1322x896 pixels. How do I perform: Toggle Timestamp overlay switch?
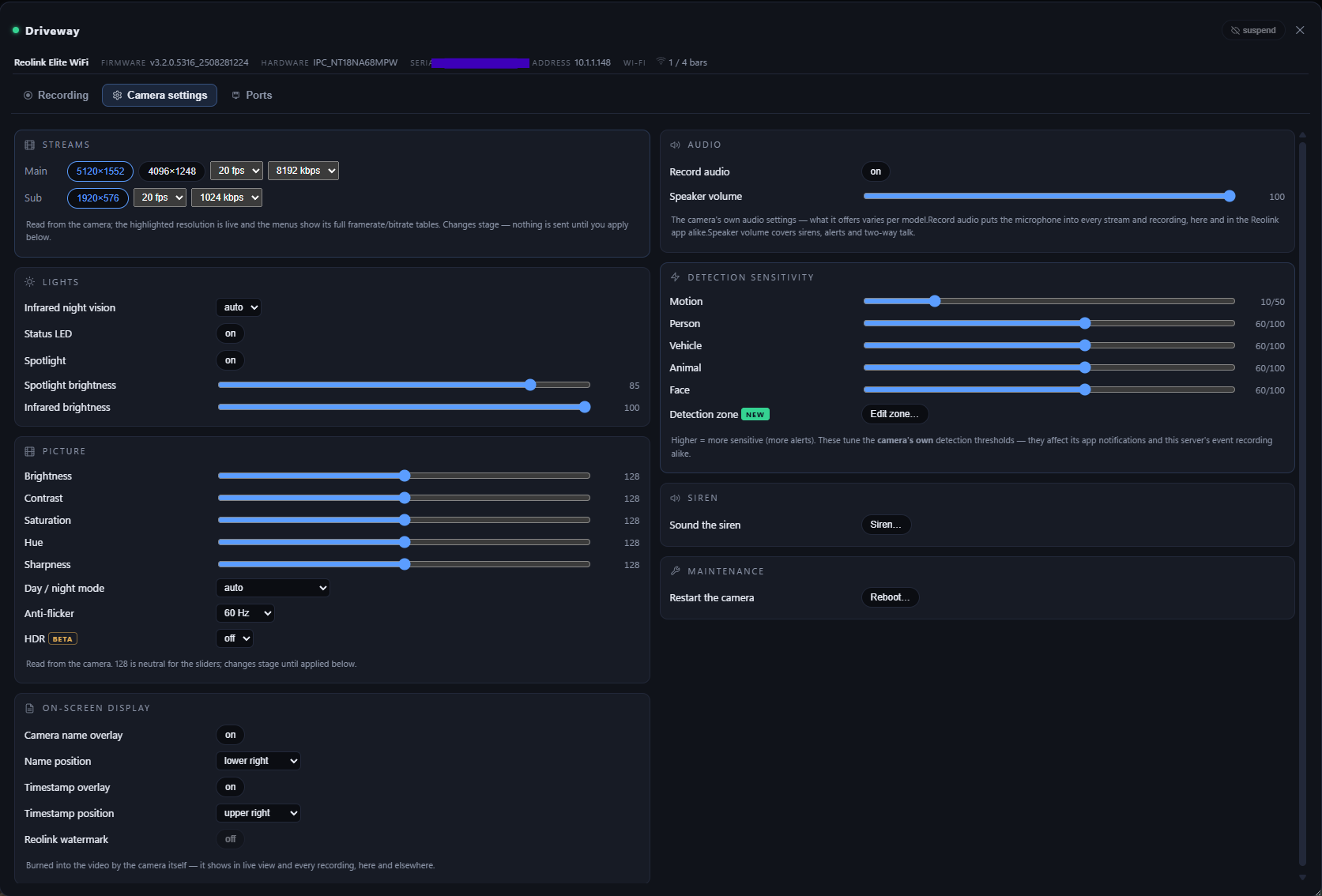231,787
